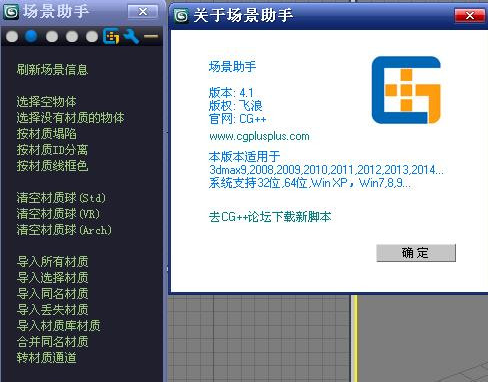The height and width of the screenshot is (382, 488).
Task: Click 导入所有材质
Action: pos(52,262)
